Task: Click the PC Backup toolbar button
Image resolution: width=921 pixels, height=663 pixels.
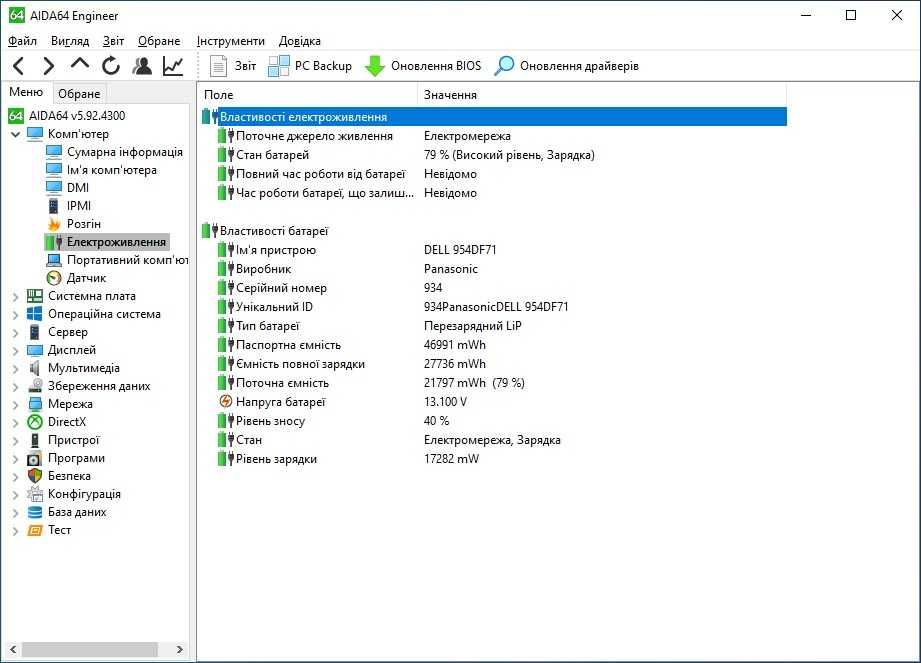Action: click(x=310, y=66)
